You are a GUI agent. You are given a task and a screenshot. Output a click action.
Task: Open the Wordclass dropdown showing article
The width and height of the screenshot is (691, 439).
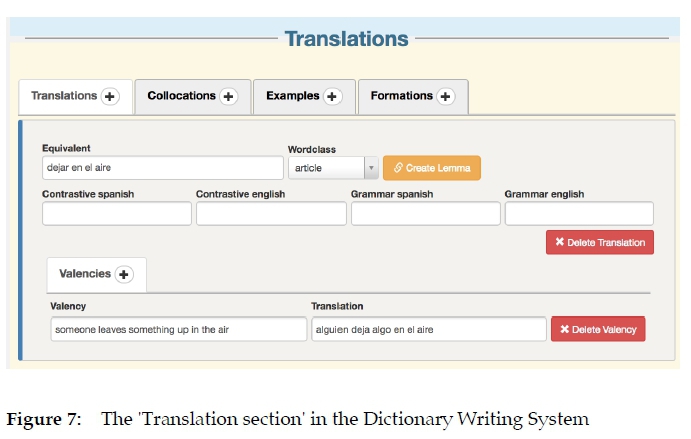(333, 168)
